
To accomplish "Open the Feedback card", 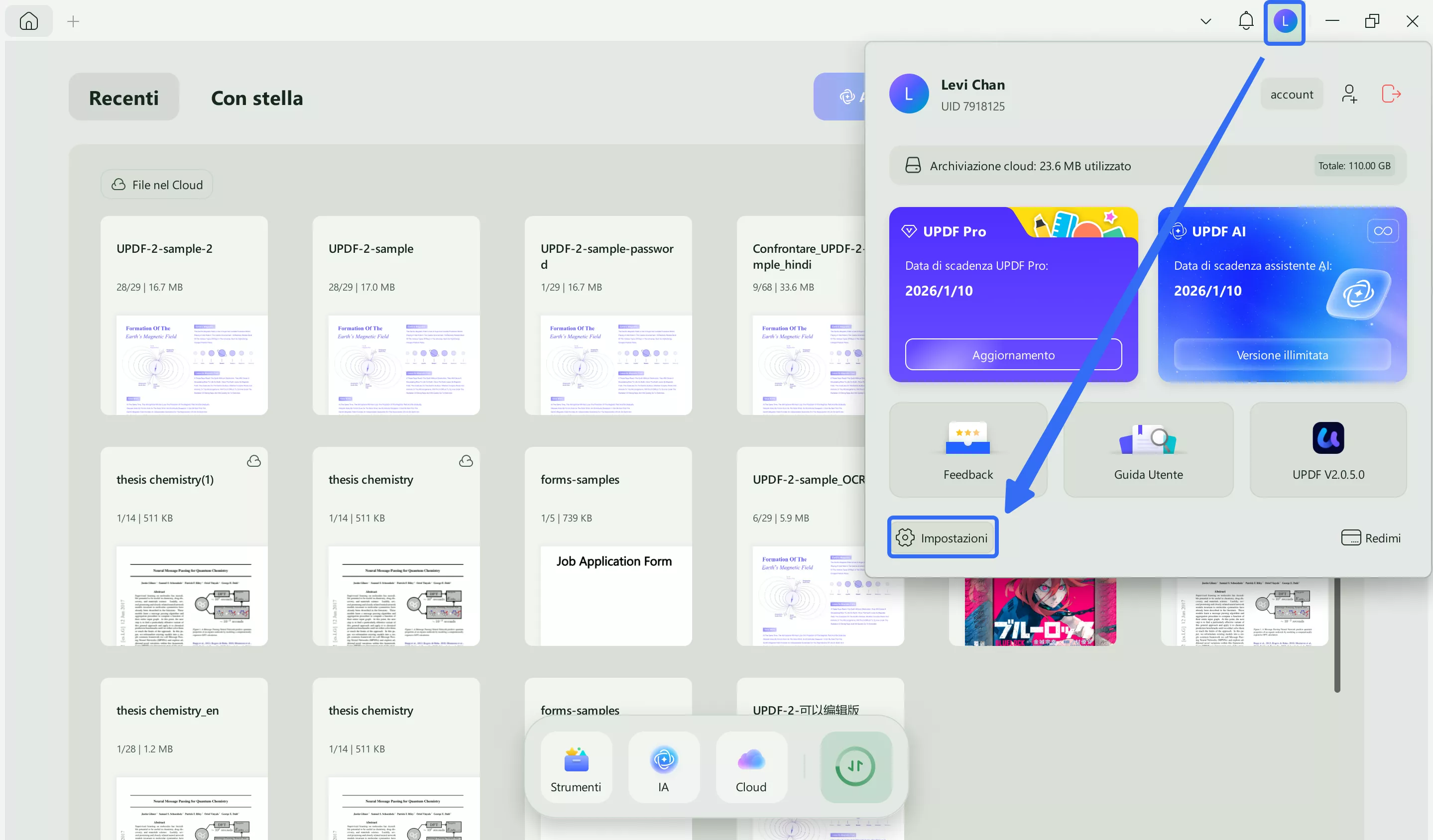I will [x=967, y=450].
